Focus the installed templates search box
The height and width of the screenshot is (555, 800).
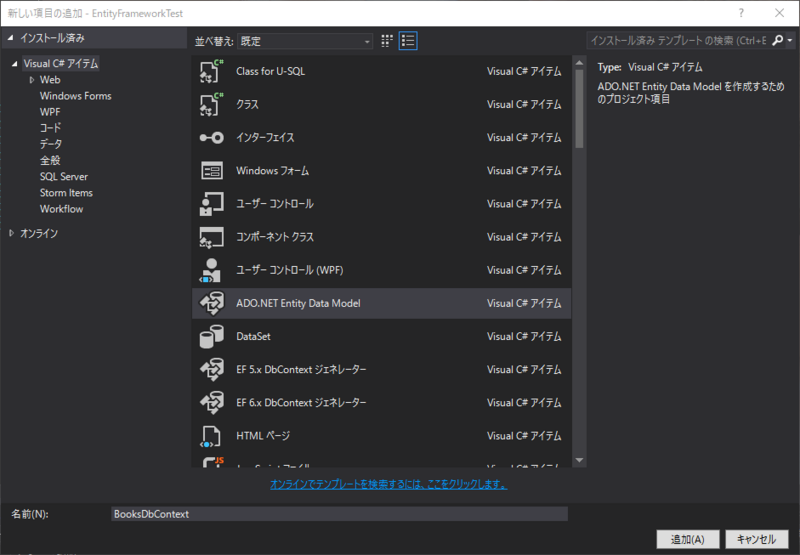[x=679, y=40]
